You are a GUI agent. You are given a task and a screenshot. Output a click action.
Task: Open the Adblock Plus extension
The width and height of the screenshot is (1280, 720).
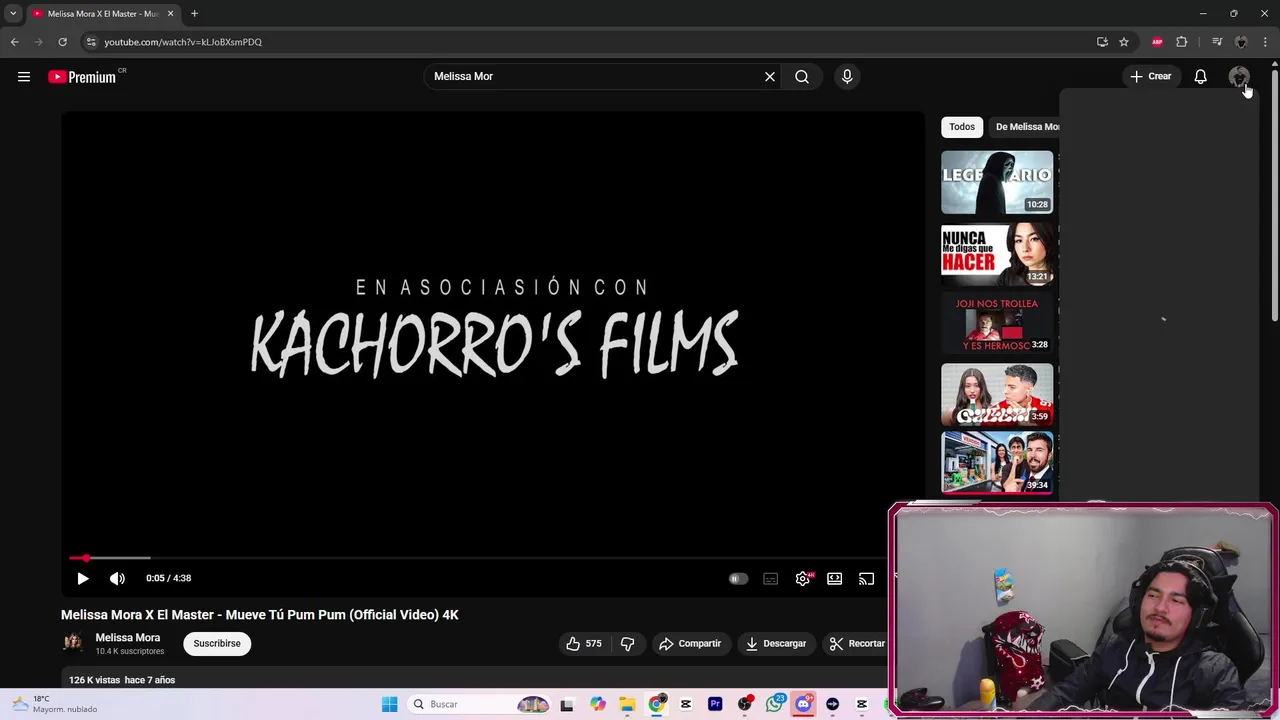pyautogui.click(x=1157, y=42)
